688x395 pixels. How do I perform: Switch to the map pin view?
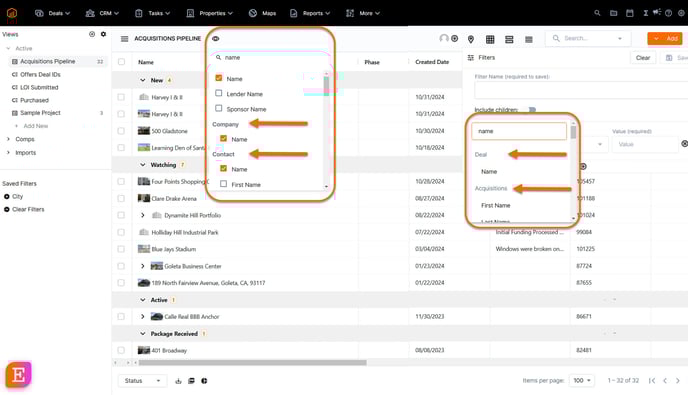pyautogui.click(x=471, y=39)
